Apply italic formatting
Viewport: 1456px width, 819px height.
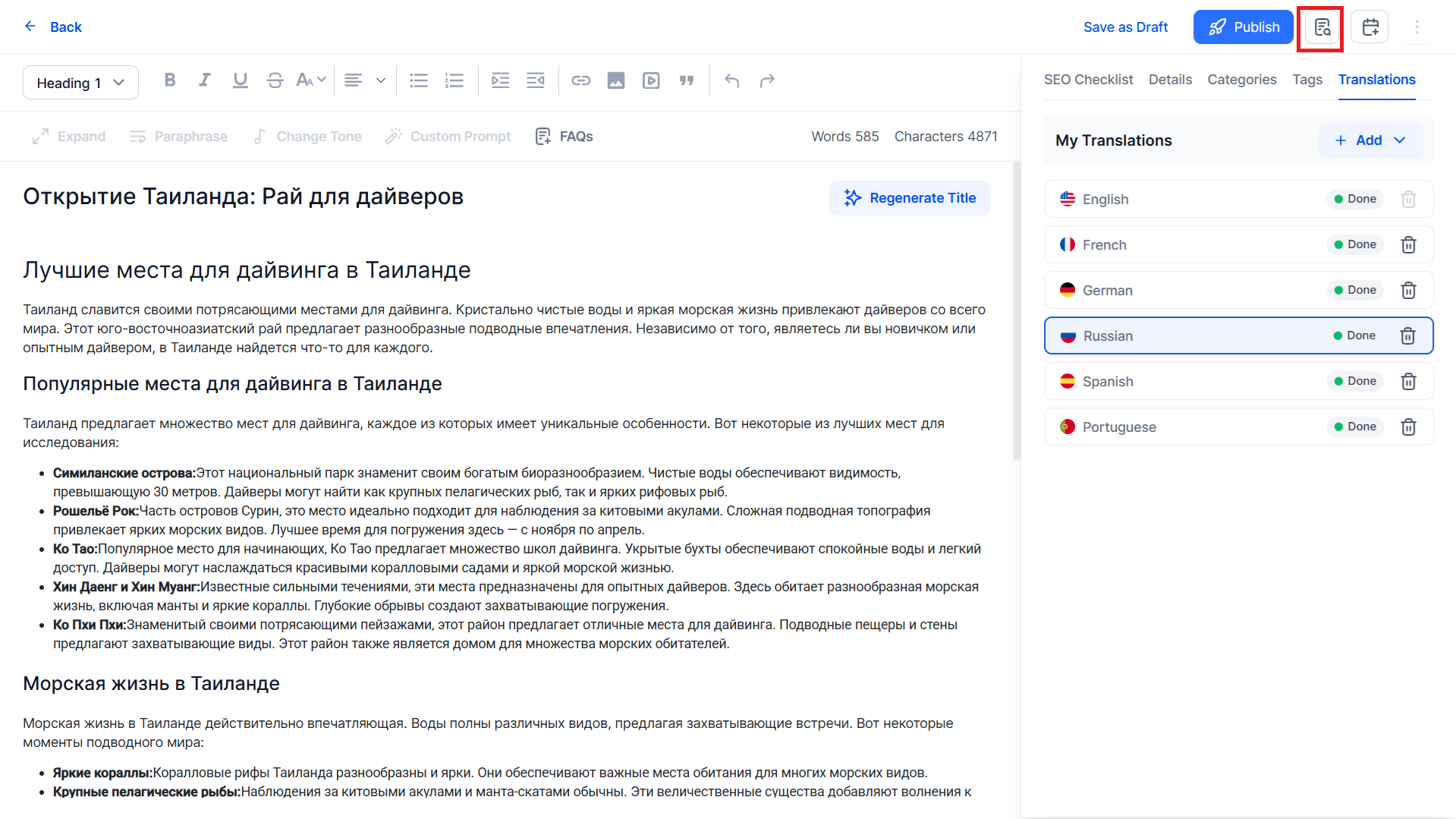pyautogui.click(x=205, y=80)
